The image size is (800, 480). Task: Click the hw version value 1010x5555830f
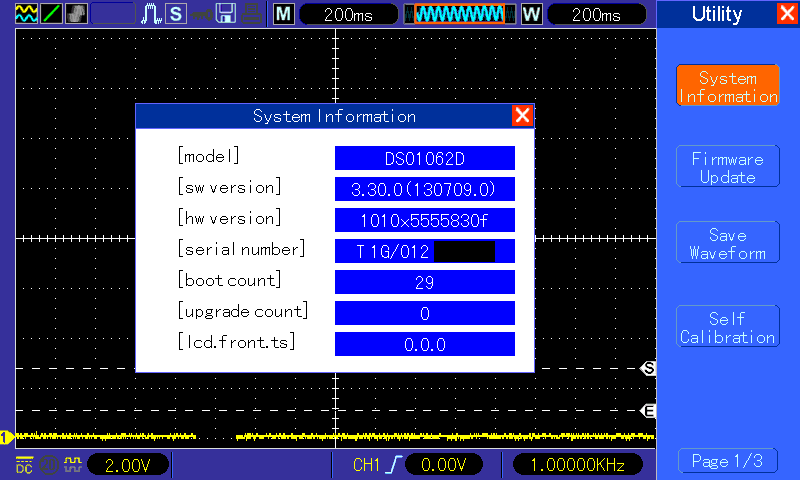pos(424,220)
